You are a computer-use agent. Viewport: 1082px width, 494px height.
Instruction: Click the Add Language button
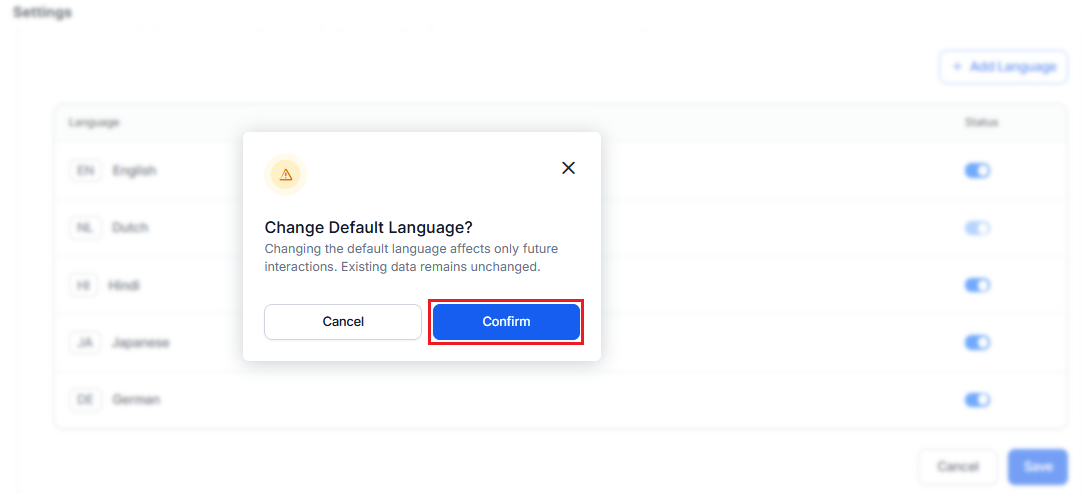tap(1003, 67)
